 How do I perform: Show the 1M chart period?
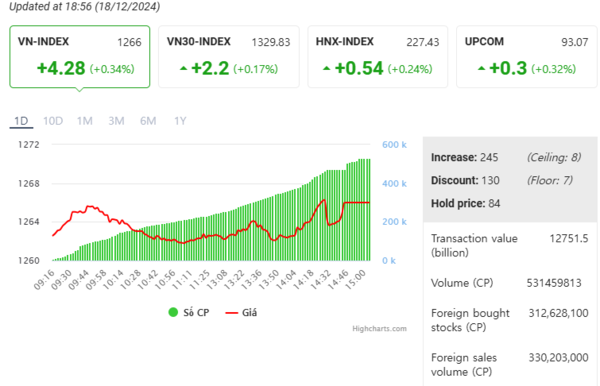85,121
